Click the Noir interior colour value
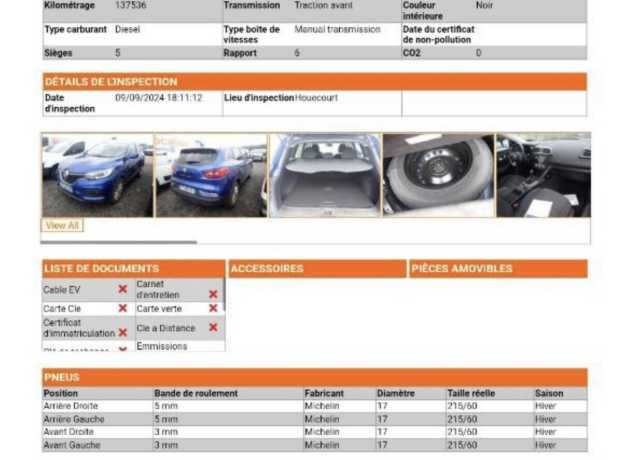 (x=484, y=6)
